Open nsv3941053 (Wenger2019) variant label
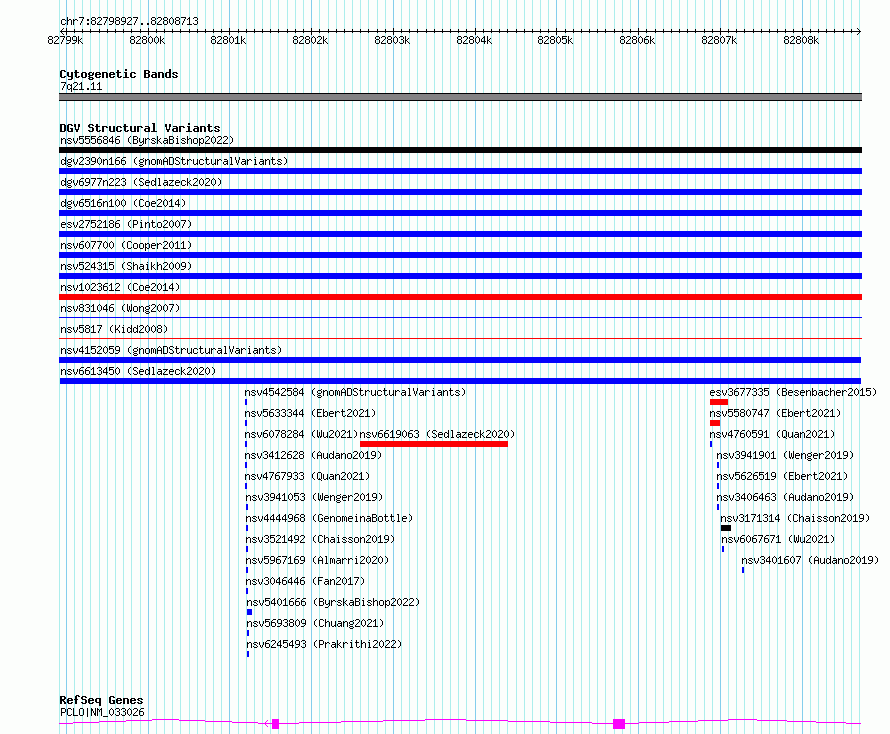890x734 pixels. tap(314, 497)
